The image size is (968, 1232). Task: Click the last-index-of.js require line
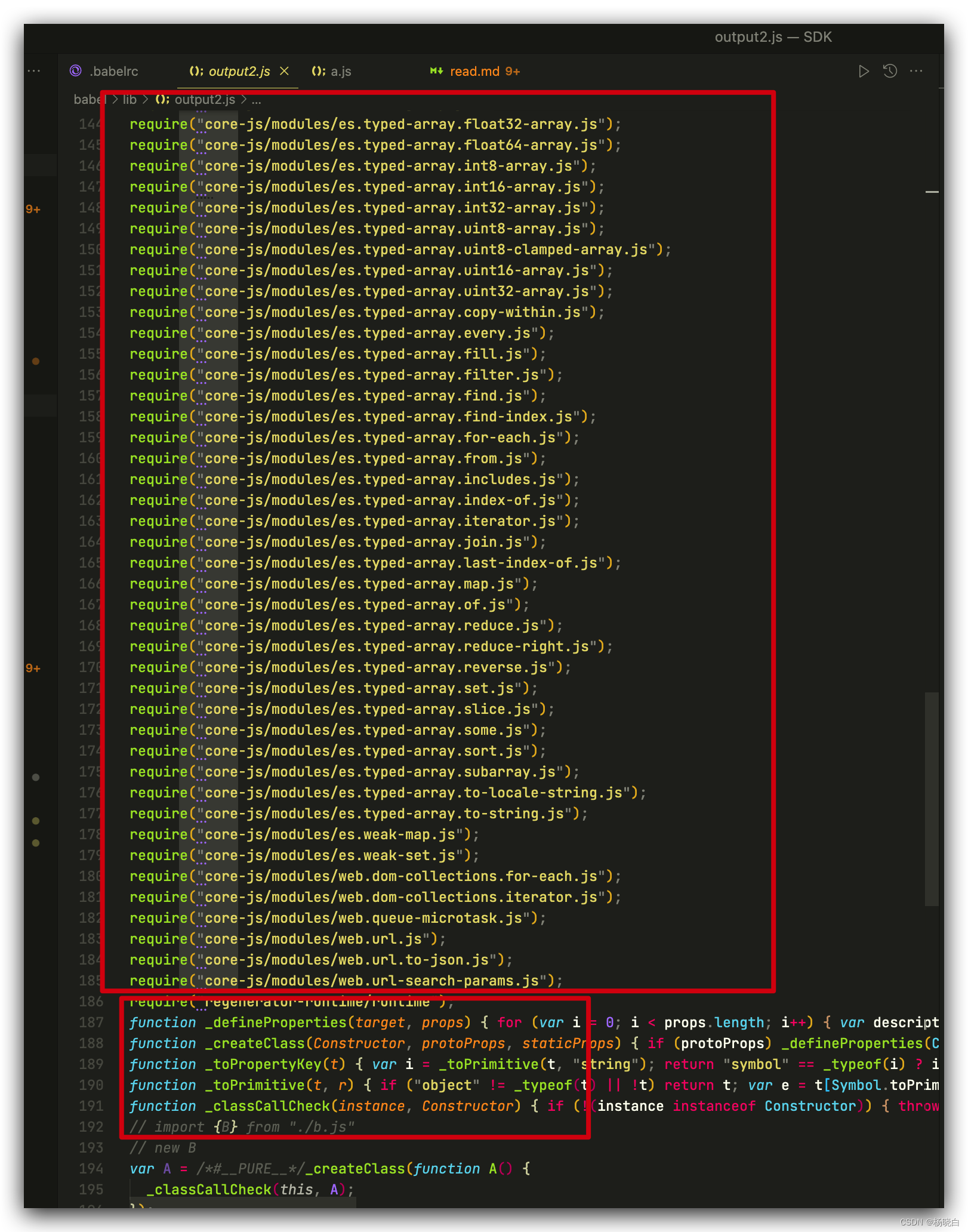coord(375,563)
